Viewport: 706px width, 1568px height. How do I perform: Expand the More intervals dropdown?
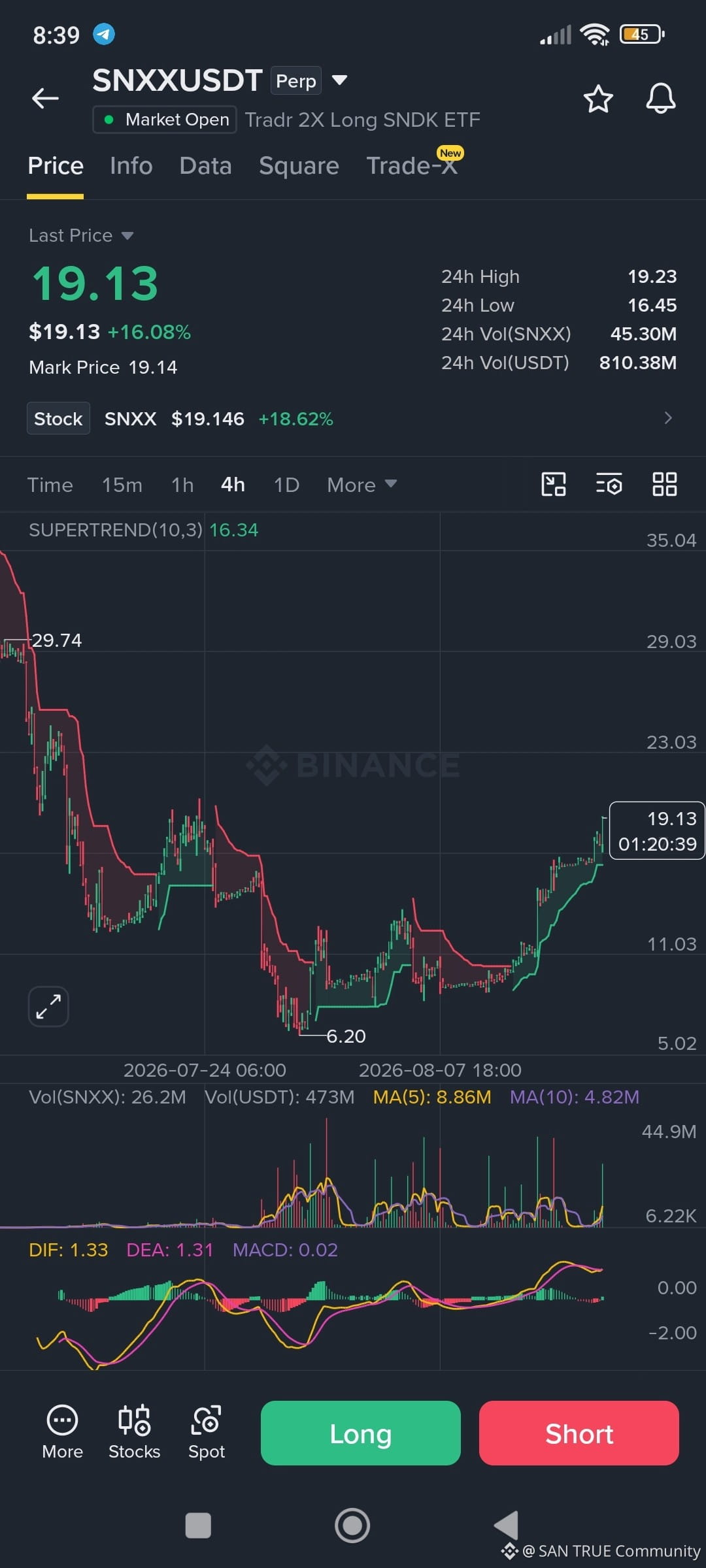(x=361, y=485)
